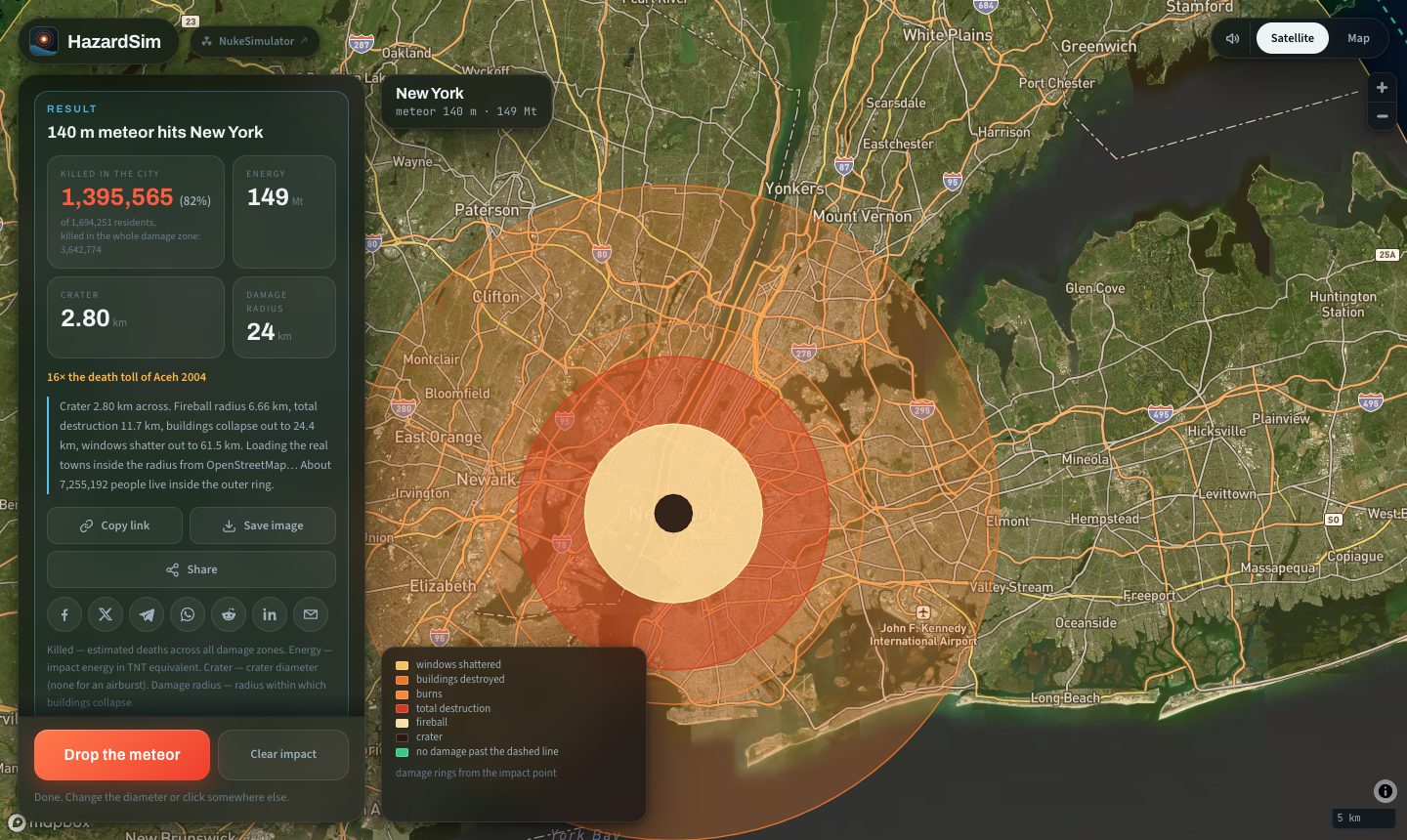Save image of the impact
1407x840 pixels.
coord(263,525)
